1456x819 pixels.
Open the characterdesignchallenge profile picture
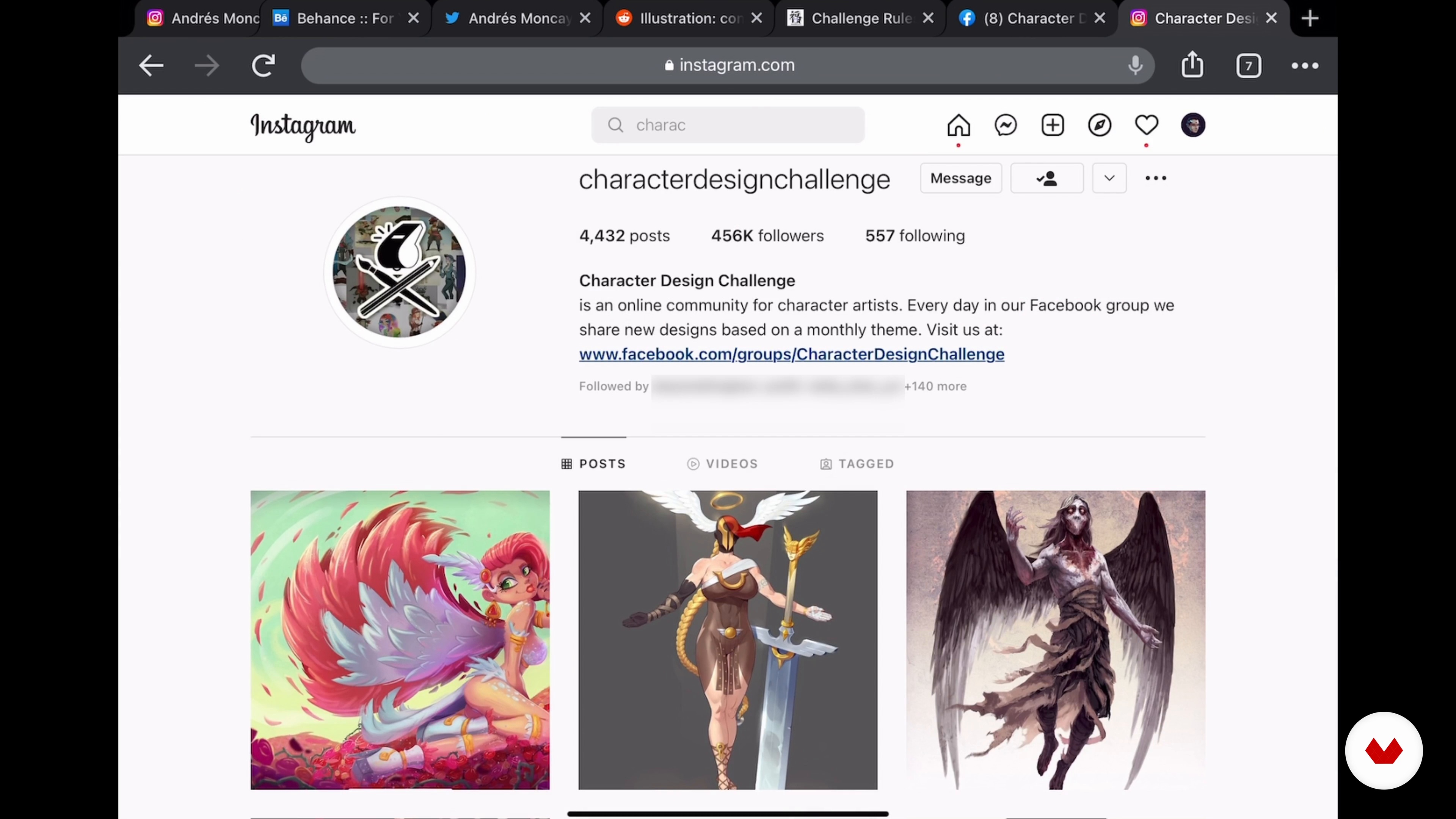[x=399, y=272]
